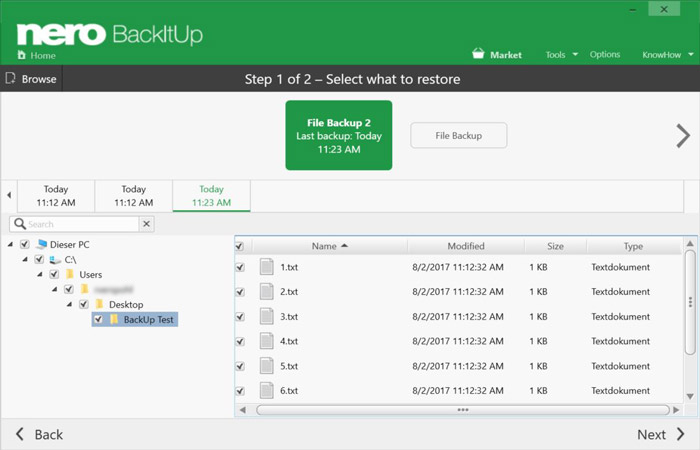
Task: Click the 4.txt file icon
Action: pos(267,341)
